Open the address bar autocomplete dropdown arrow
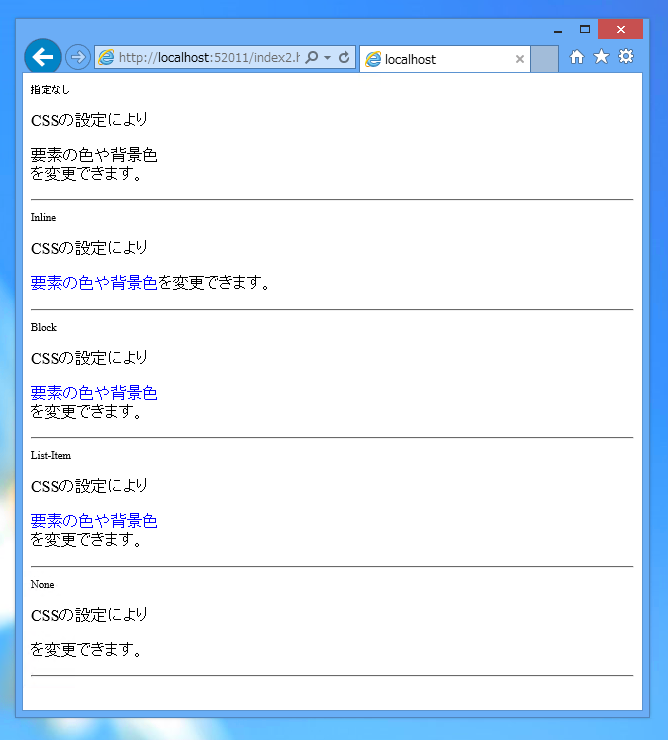668x740 pixels. 328,58
